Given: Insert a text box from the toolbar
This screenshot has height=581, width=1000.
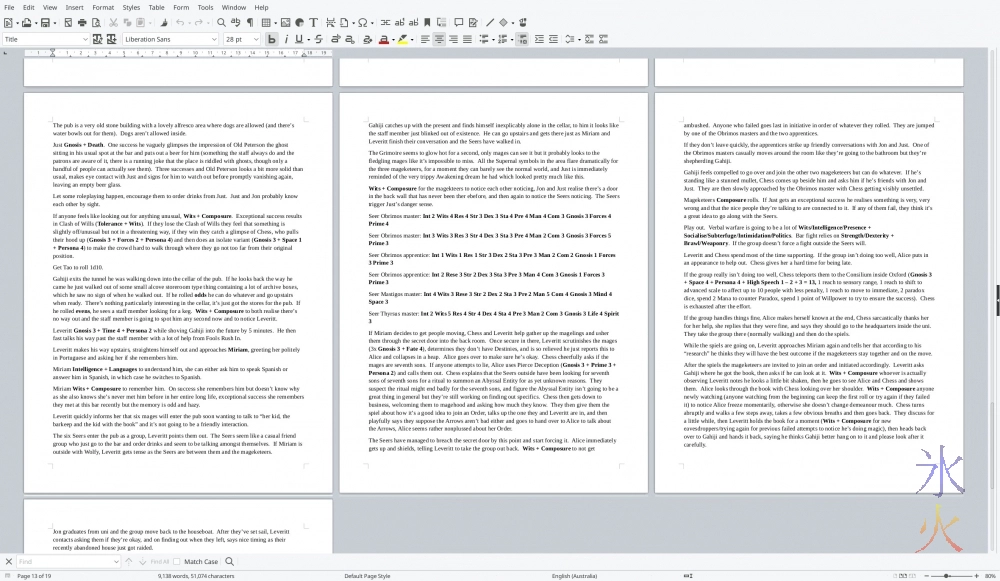Looking at the screenshot, I should click(x=314, y=22).
